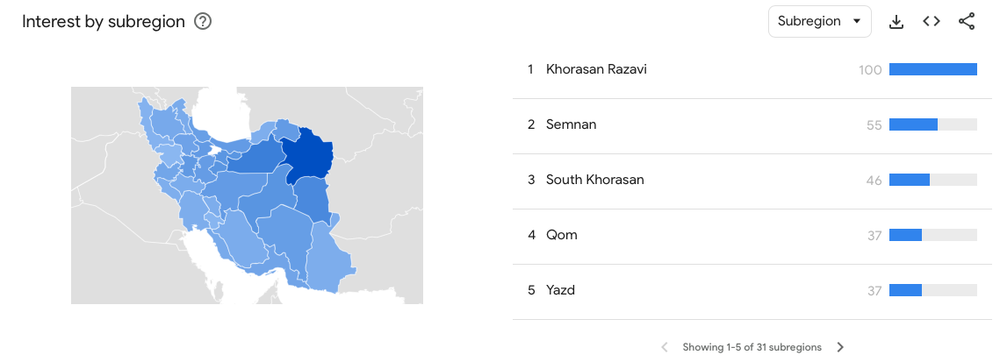Download the subregion data as CSV

pos(896,22)
